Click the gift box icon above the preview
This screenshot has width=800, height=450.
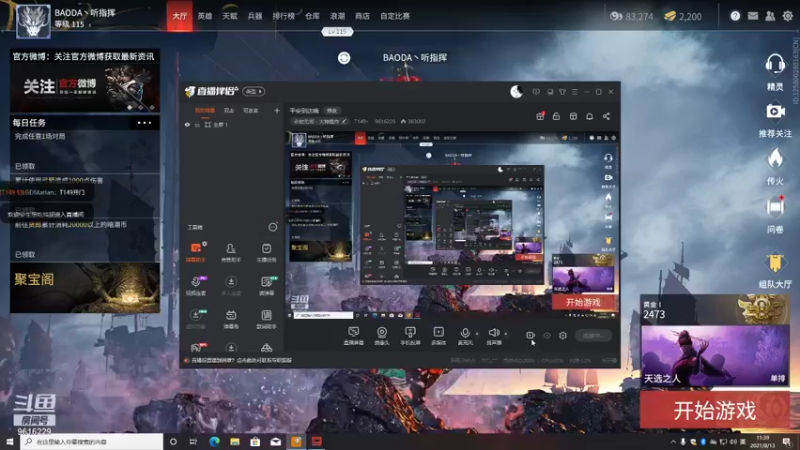tap(540, 116)
